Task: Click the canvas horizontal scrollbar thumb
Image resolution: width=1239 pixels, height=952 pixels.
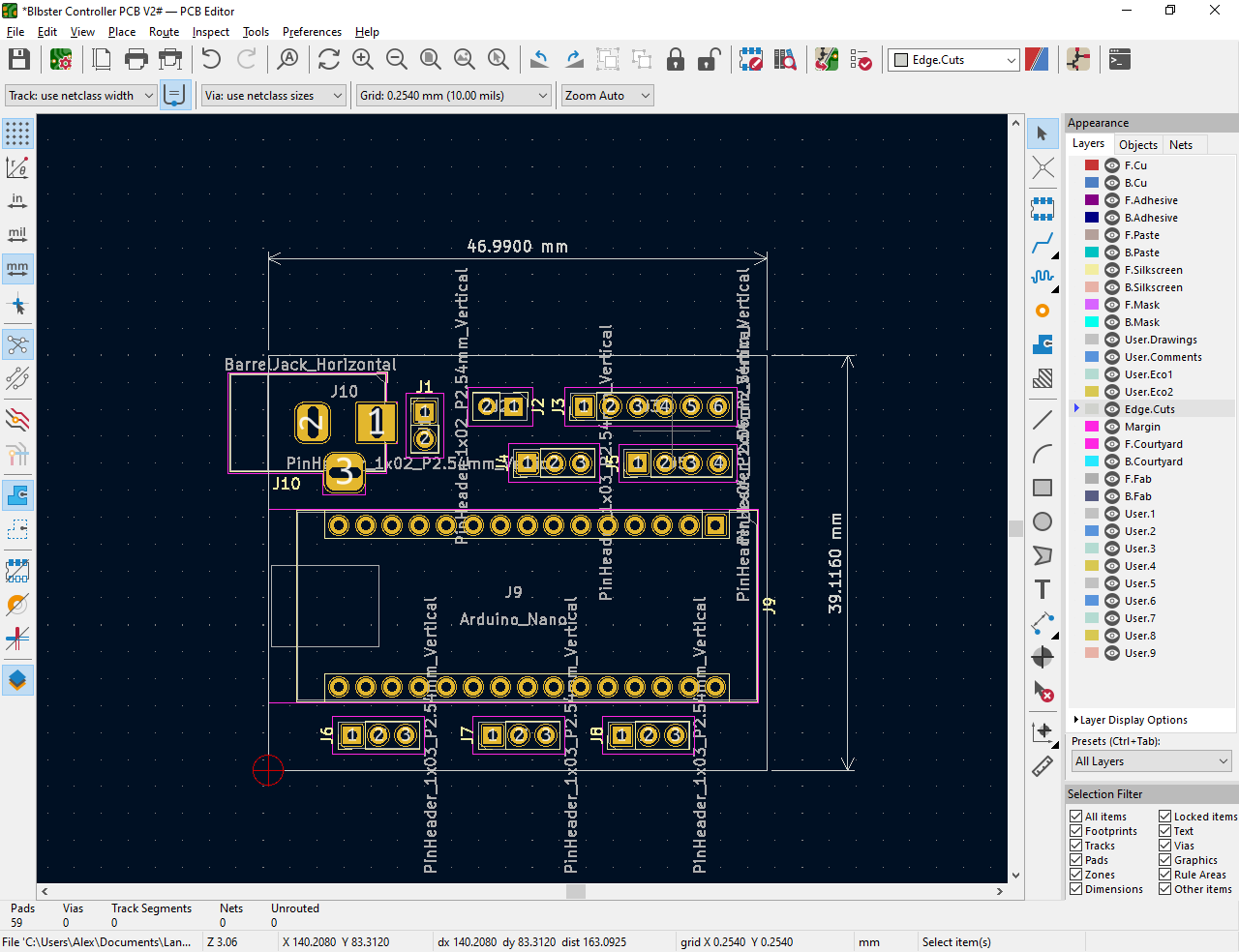Action: 576,891
